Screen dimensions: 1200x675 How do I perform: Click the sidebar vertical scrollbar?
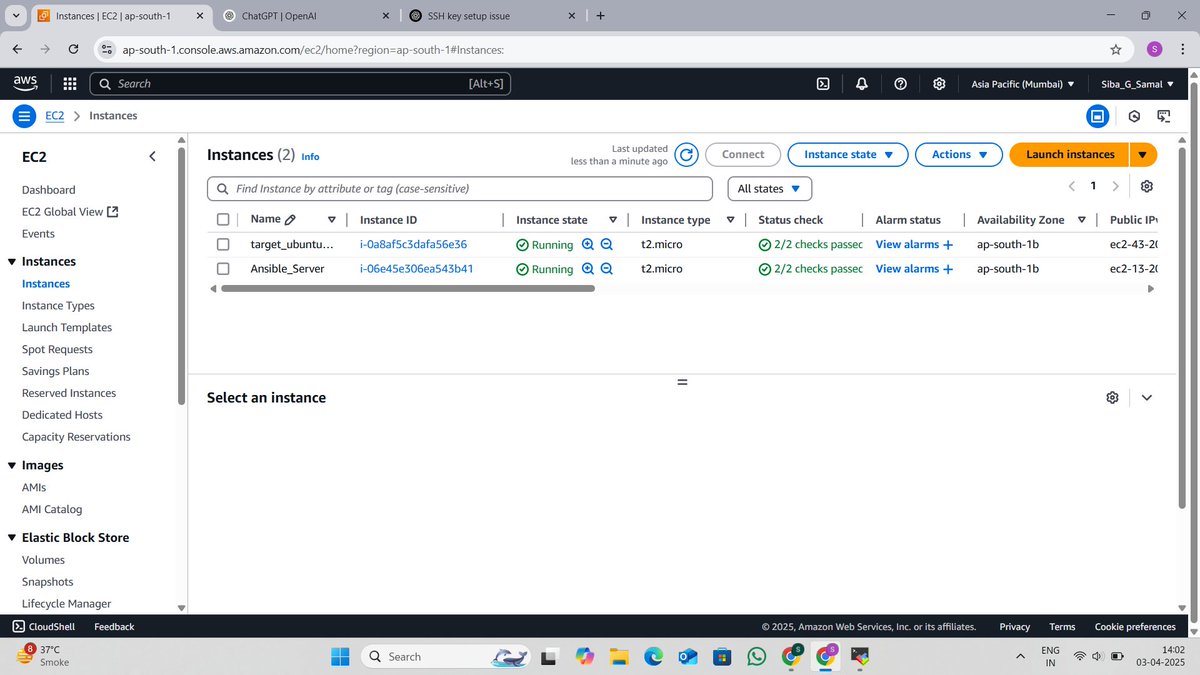tap(181, 276)
